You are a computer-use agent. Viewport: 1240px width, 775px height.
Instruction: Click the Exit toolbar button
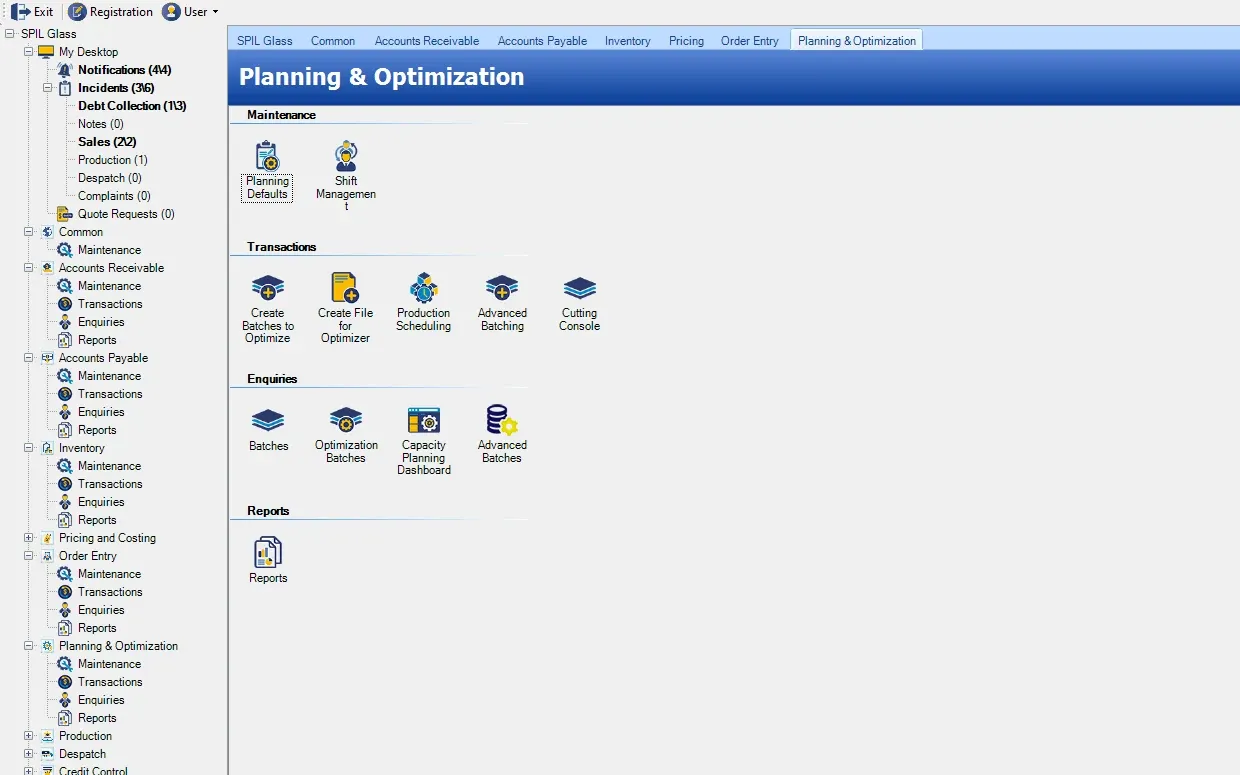pos(32,12)
